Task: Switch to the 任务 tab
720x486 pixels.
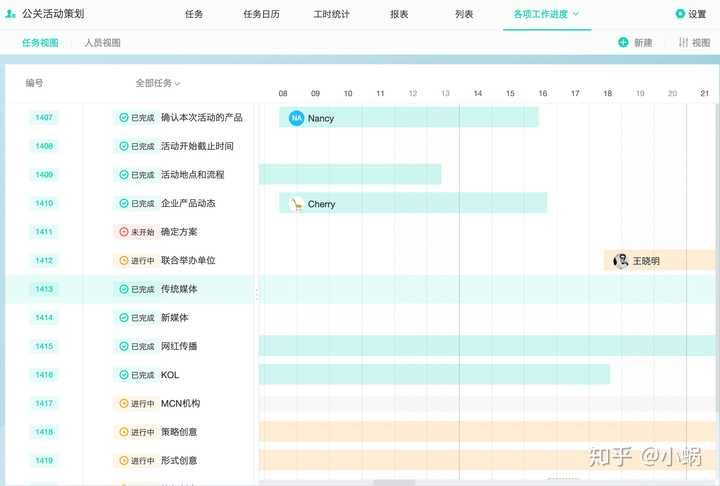Action: pos(194,14)
